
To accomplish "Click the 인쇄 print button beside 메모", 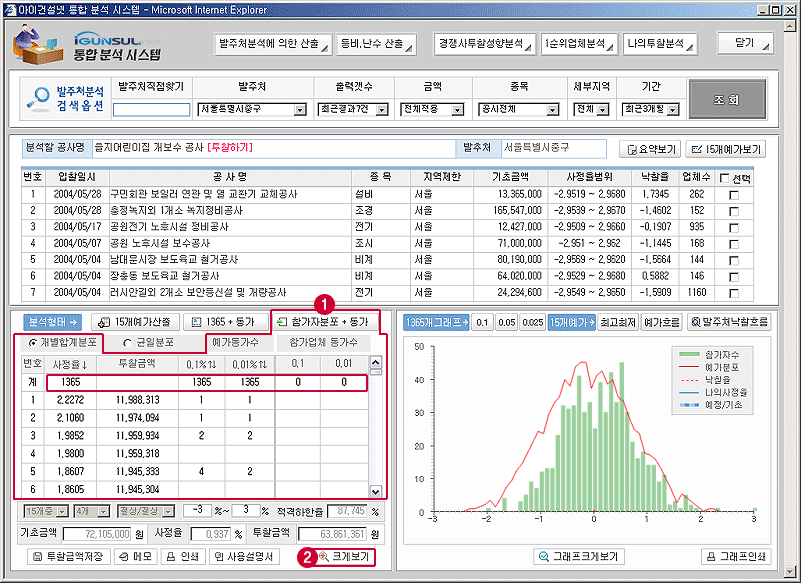I will [183, 556].
